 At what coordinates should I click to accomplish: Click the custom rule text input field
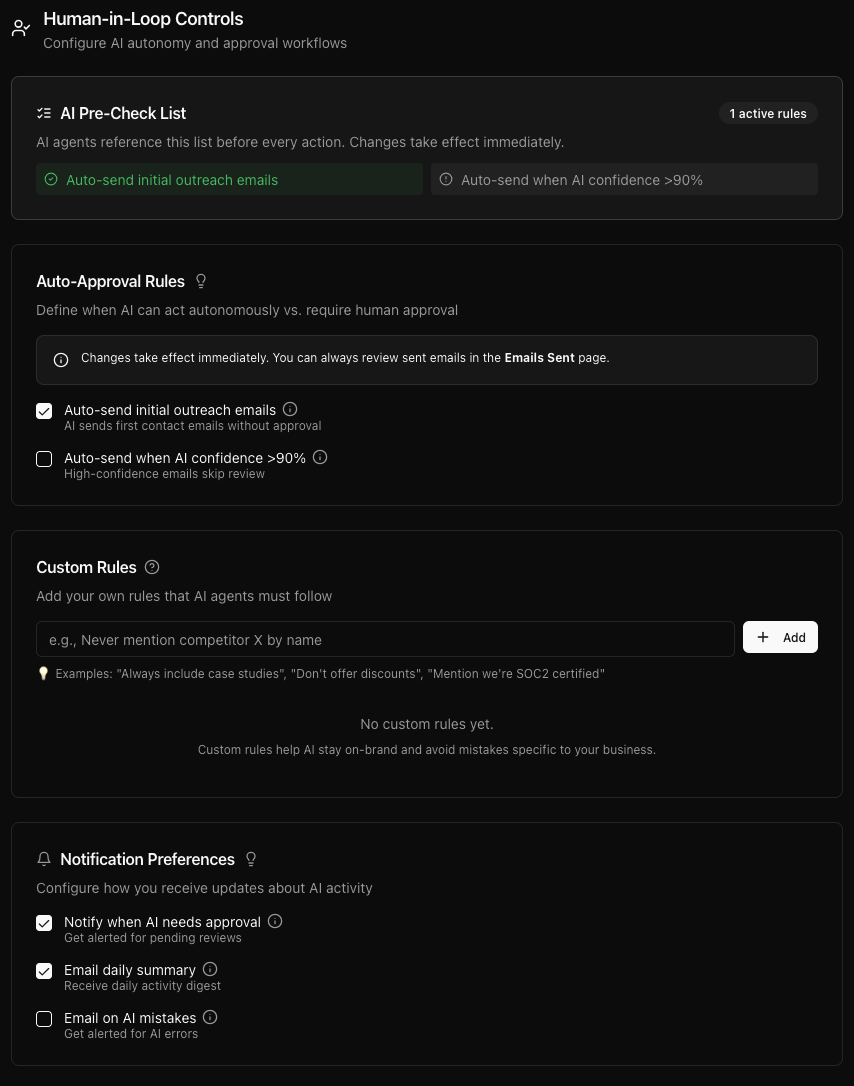[385, 639]
